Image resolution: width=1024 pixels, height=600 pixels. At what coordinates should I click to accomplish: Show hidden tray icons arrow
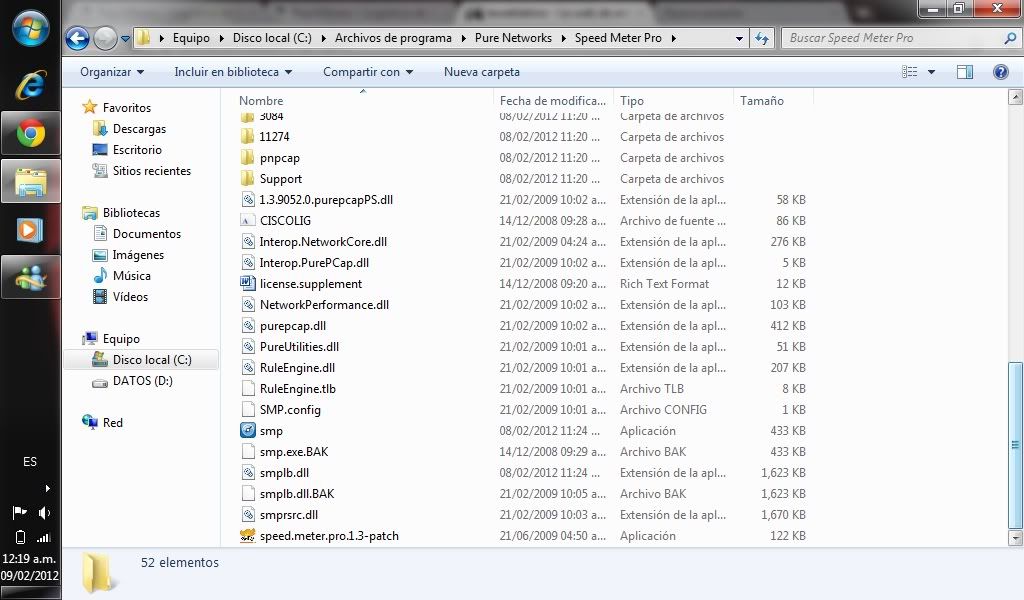(47, 488)
